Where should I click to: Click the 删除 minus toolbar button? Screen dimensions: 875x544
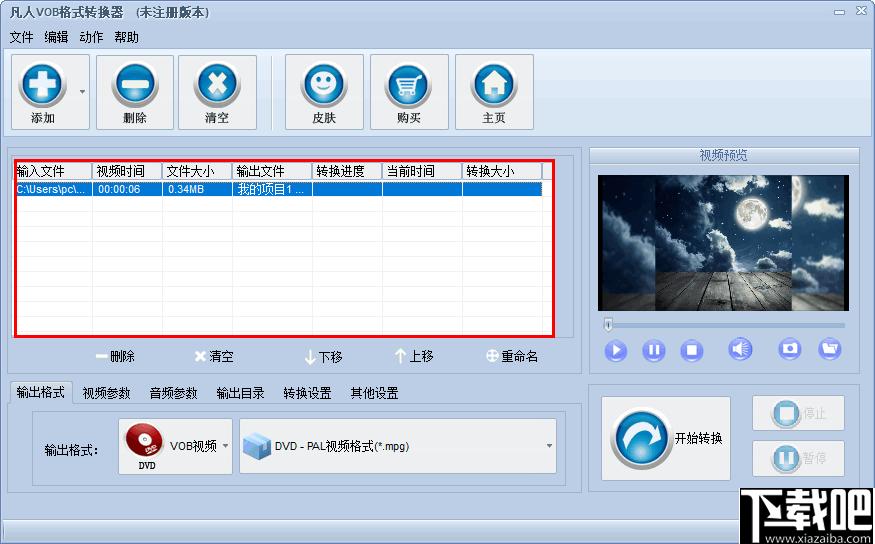[134, 92]
